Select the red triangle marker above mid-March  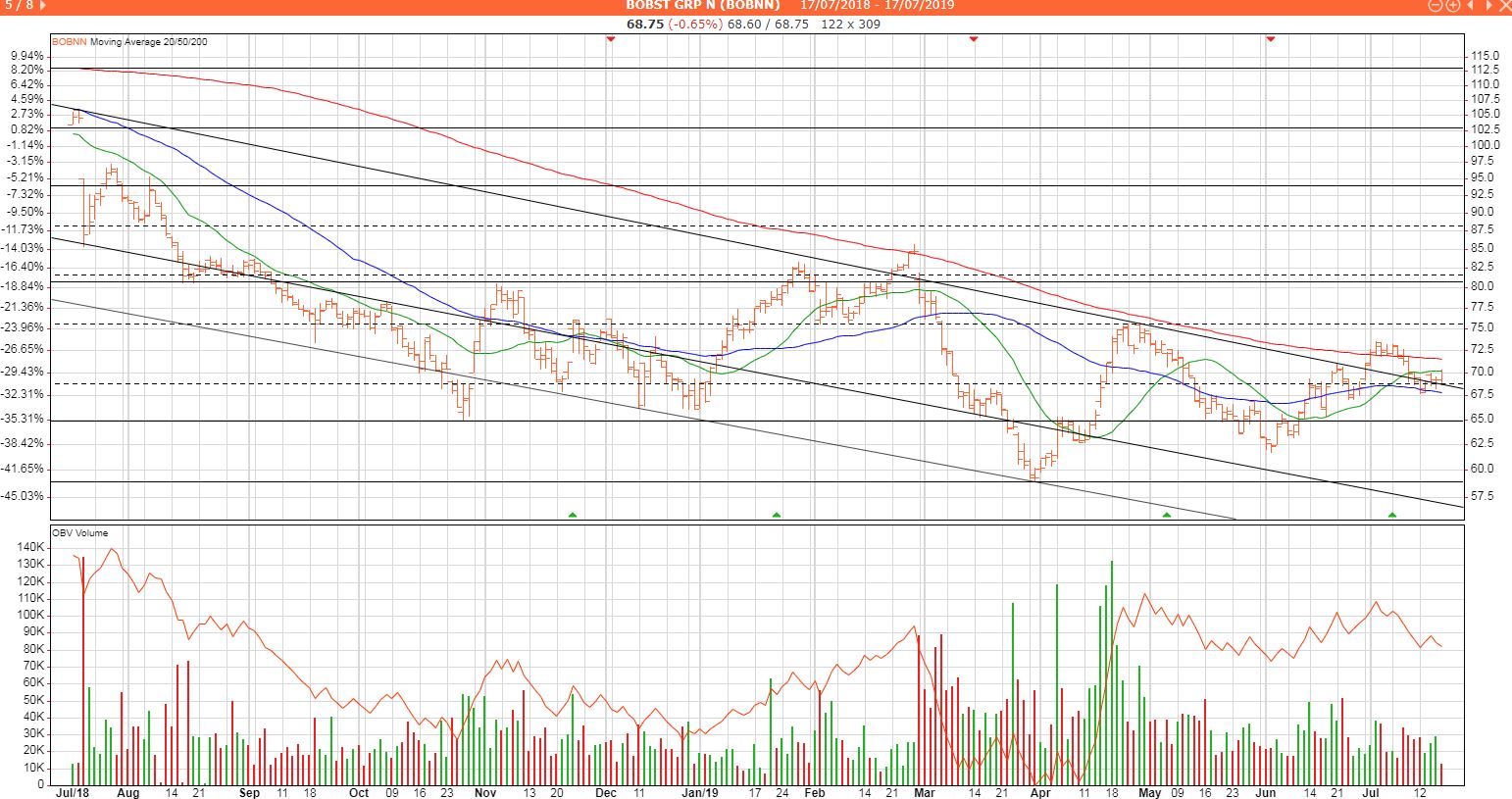point(974,38)
